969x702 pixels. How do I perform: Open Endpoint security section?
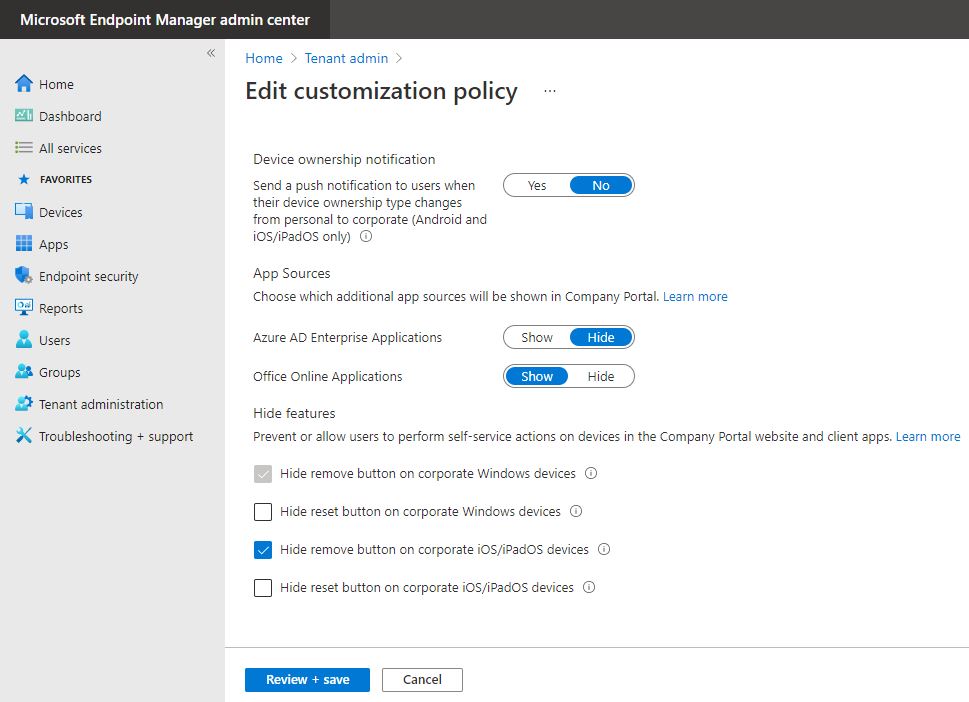click(88, 276)
